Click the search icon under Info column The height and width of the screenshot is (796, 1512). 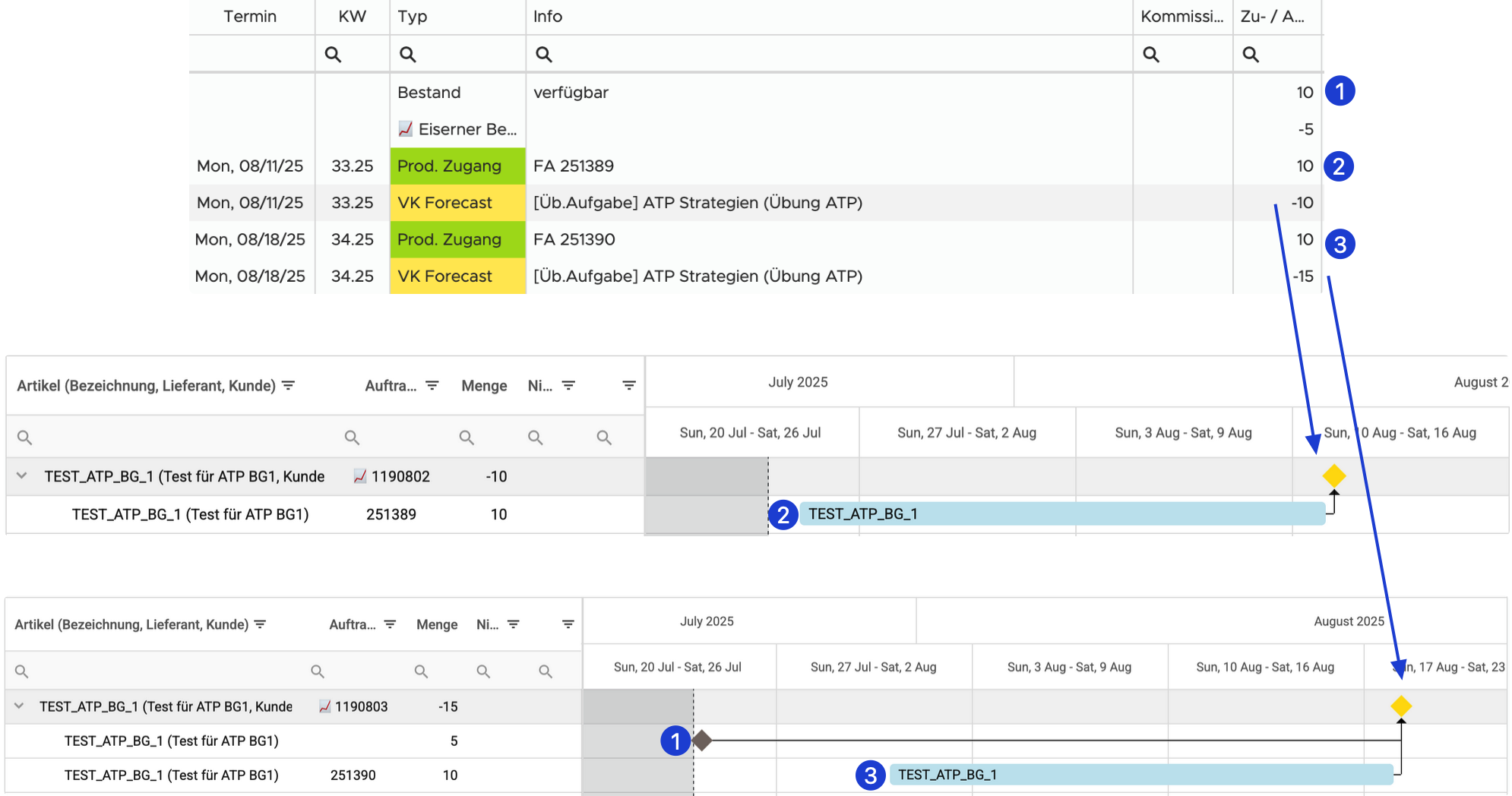tap(543, 55)
